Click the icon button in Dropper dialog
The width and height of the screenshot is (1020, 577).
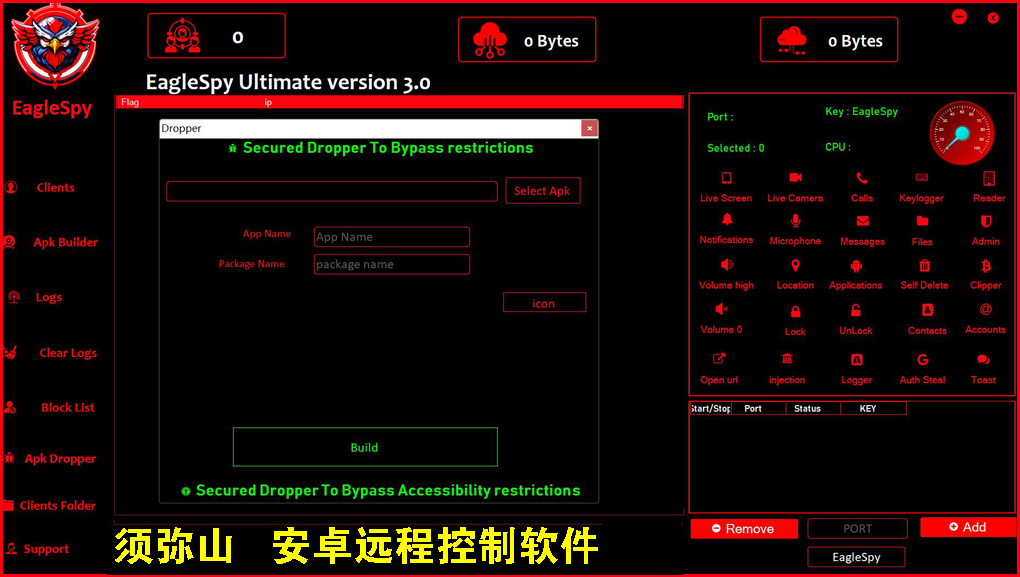[544, 302]
